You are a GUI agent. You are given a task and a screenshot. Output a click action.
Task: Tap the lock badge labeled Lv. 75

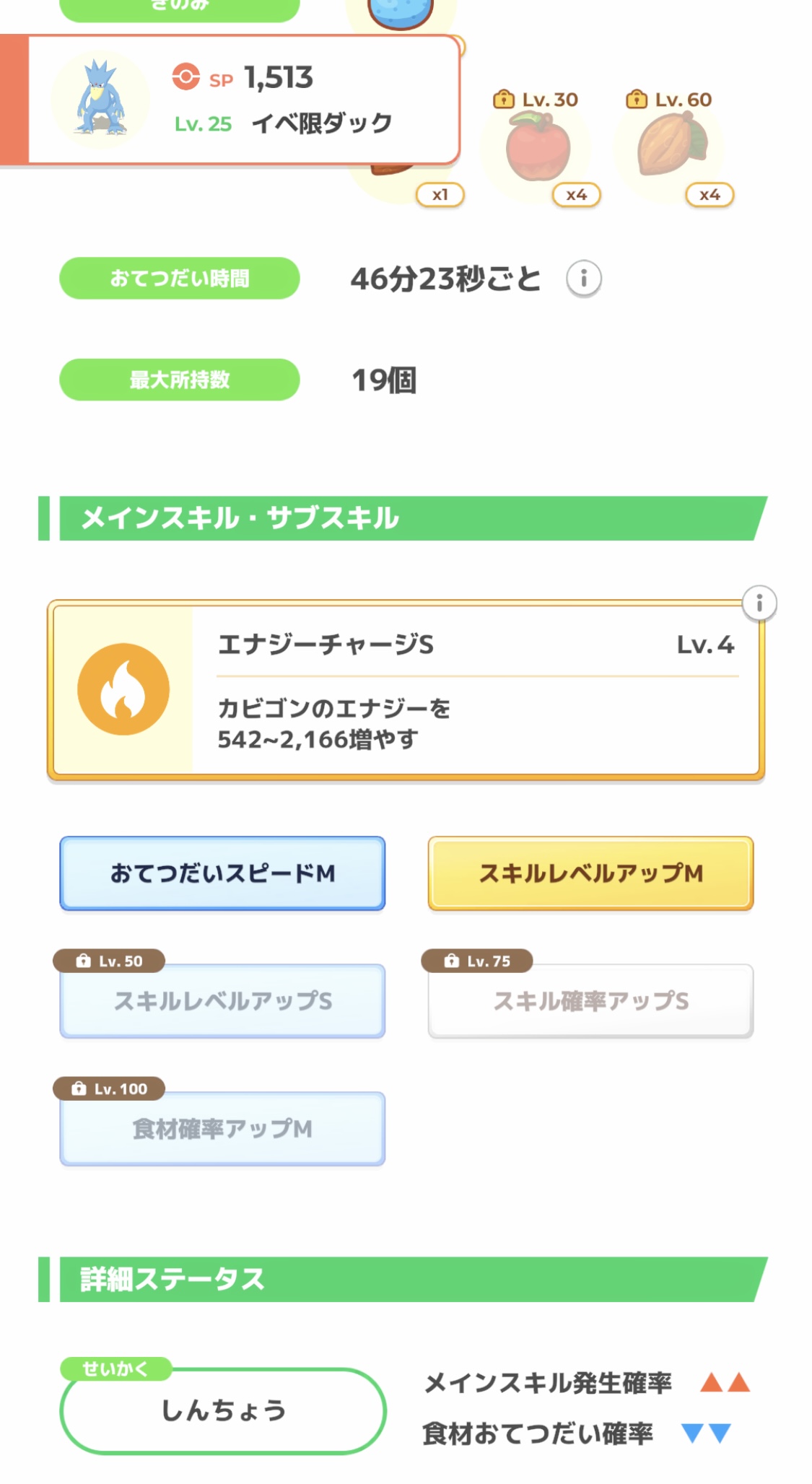pyautogui.click(x=477, y=961)
